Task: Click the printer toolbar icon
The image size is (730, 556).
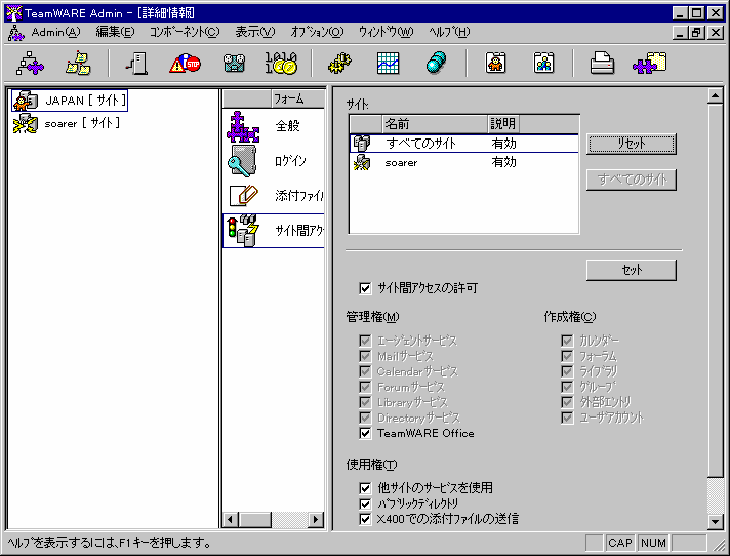Action: click(602, 63)
